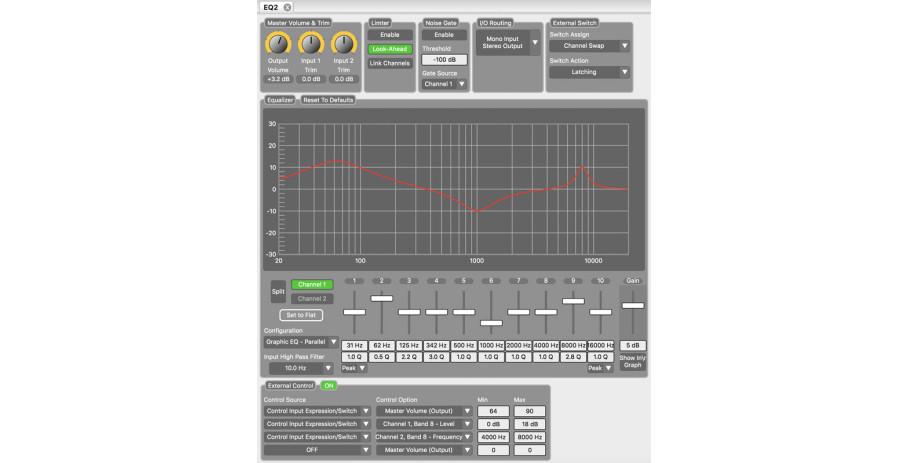Click Reset To Defaults
Image resolution: width=908 pixels, height=463 pixels.
point(327,100)
